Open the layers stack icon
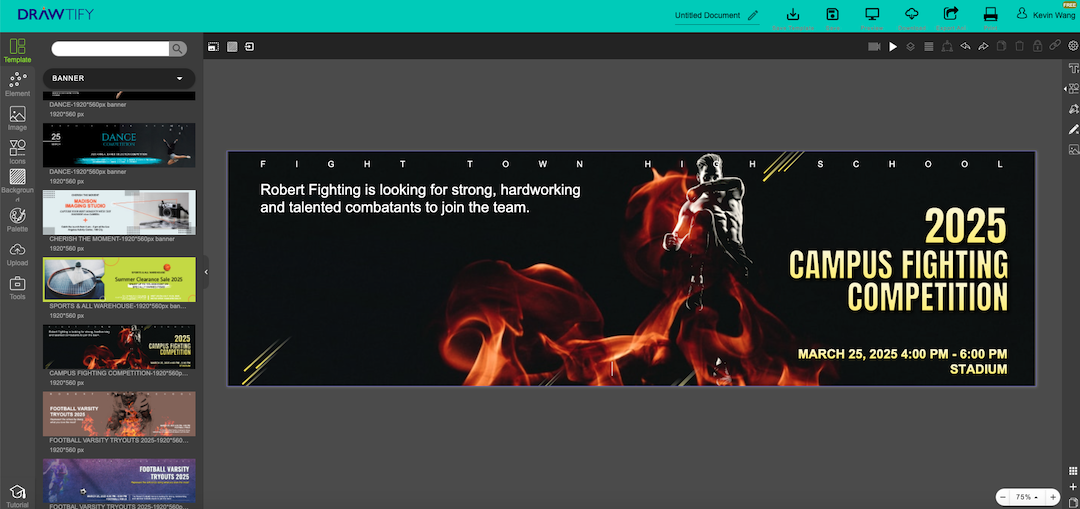 point(910,47)
